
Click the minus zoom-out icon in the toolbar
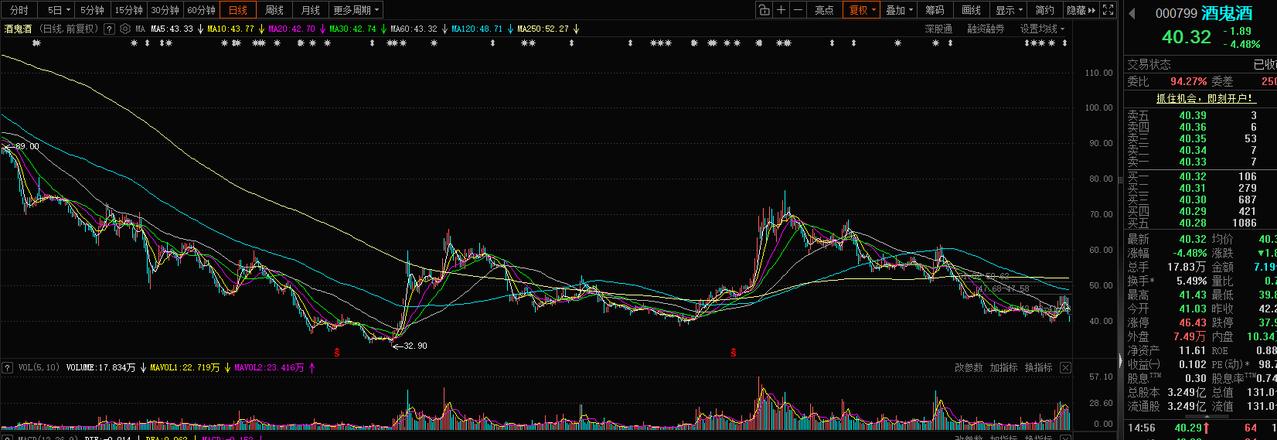[x=799, y=10]
